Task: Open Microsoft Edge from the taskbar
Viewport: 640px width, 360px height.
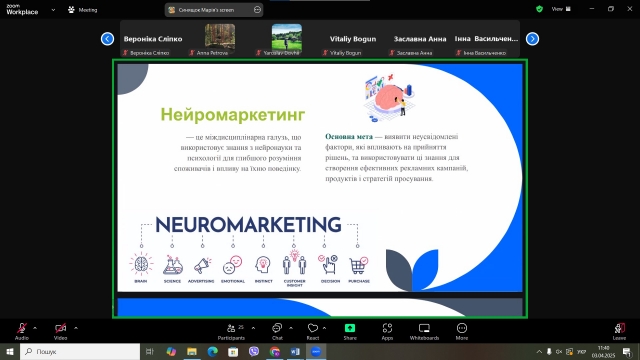Action: (x=212, y=351)
